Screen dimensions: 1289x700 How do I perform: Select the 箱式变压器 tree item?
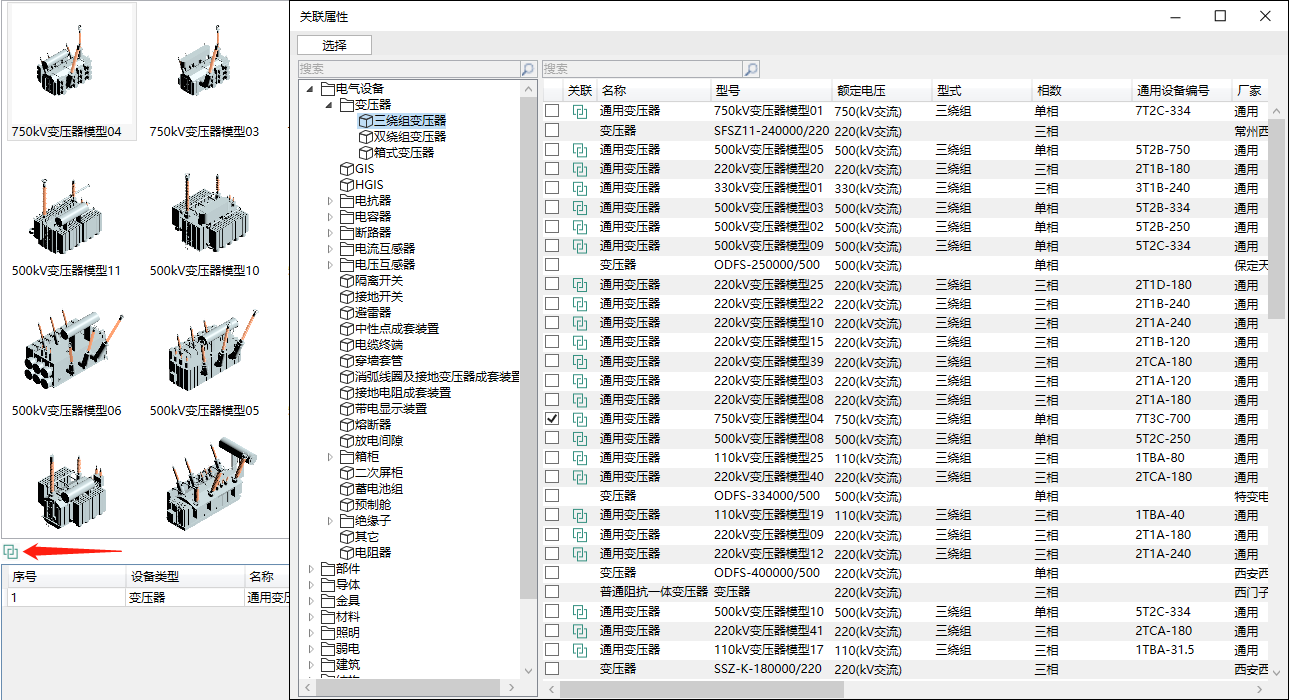tap(404, 153)
